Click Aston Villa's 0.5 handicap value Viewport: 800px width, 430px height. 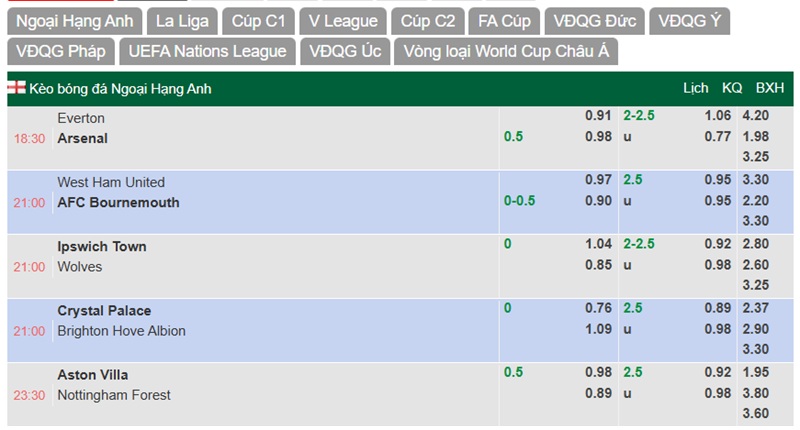pos(513,372)
